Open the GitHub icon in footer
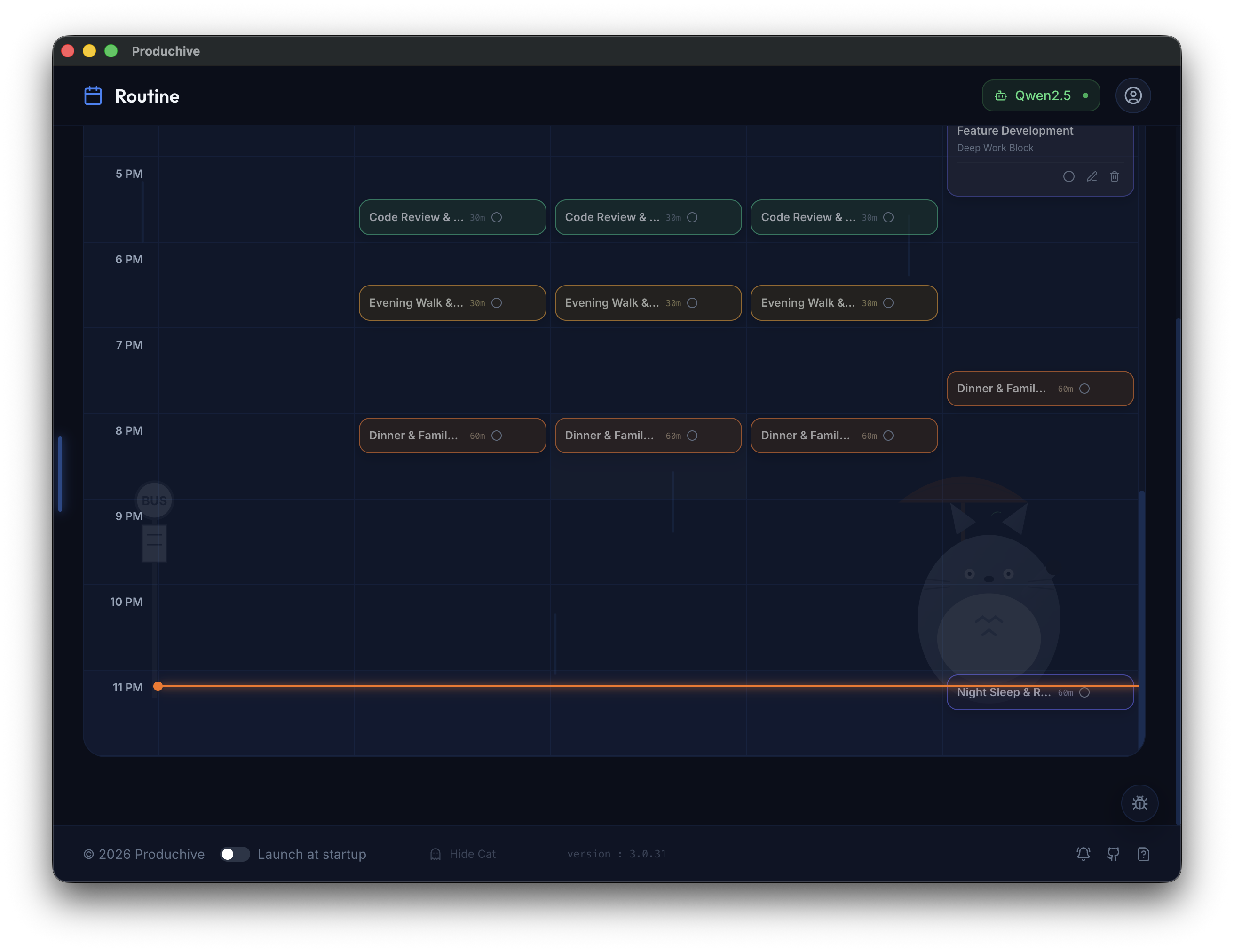 [1113, 853]
